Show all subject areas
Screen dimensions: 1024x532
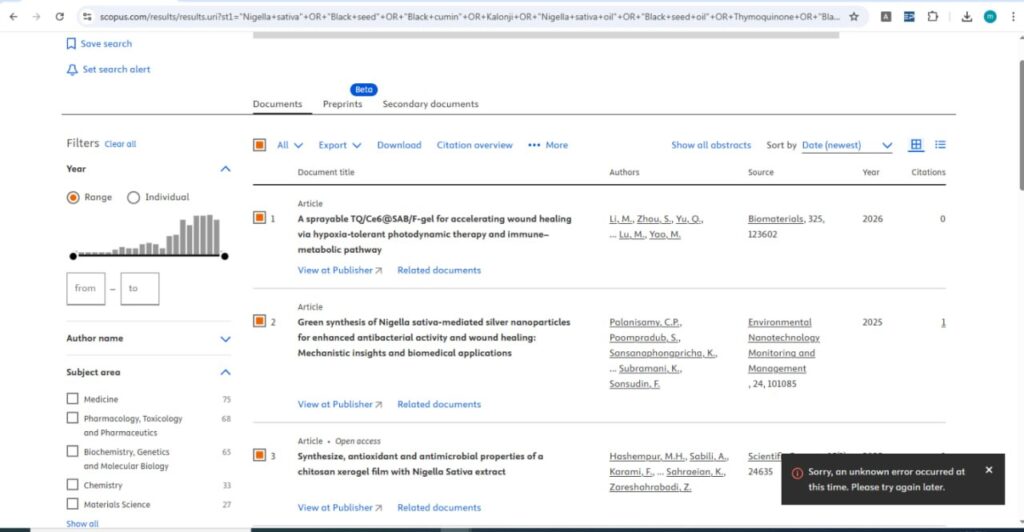click(82, 524)
